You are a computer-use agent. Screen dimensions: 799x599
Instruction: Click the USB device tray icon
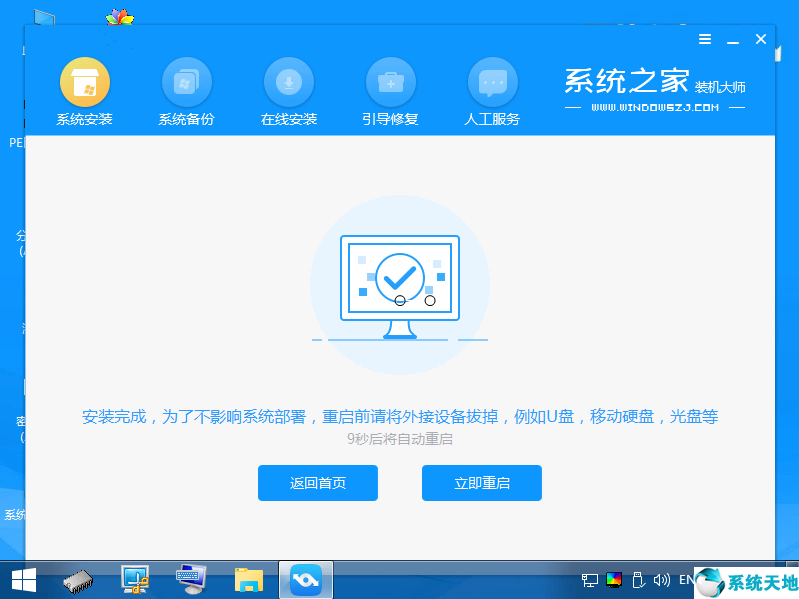click(638, 580)
